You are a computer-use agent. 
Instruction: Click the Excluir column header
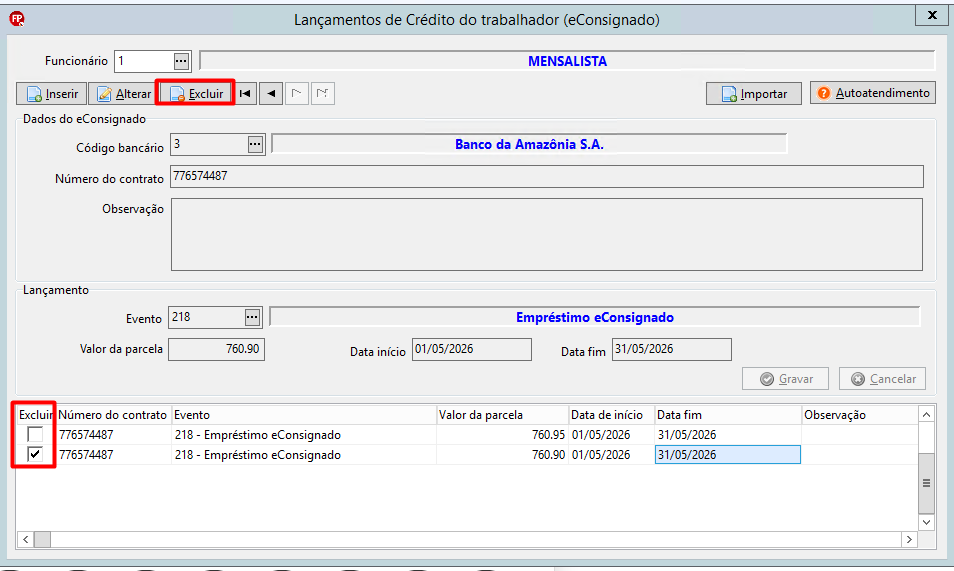36,415
